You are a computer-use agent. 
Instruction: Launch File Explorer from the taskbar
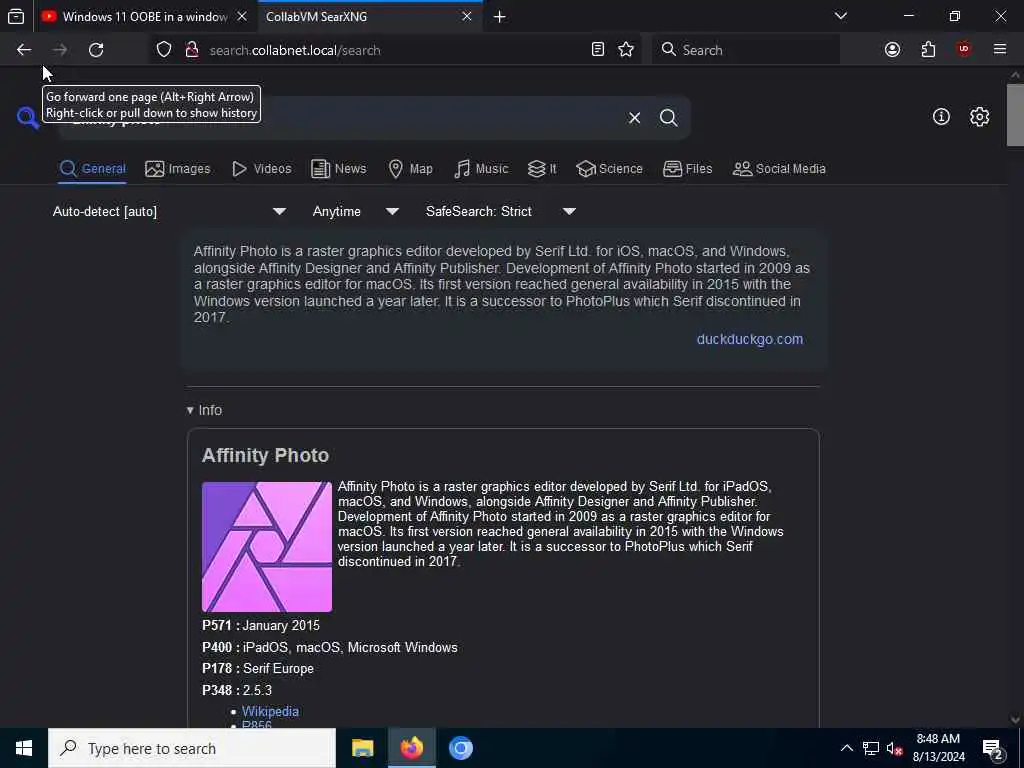pyautogui.click(x=362, y=748)
